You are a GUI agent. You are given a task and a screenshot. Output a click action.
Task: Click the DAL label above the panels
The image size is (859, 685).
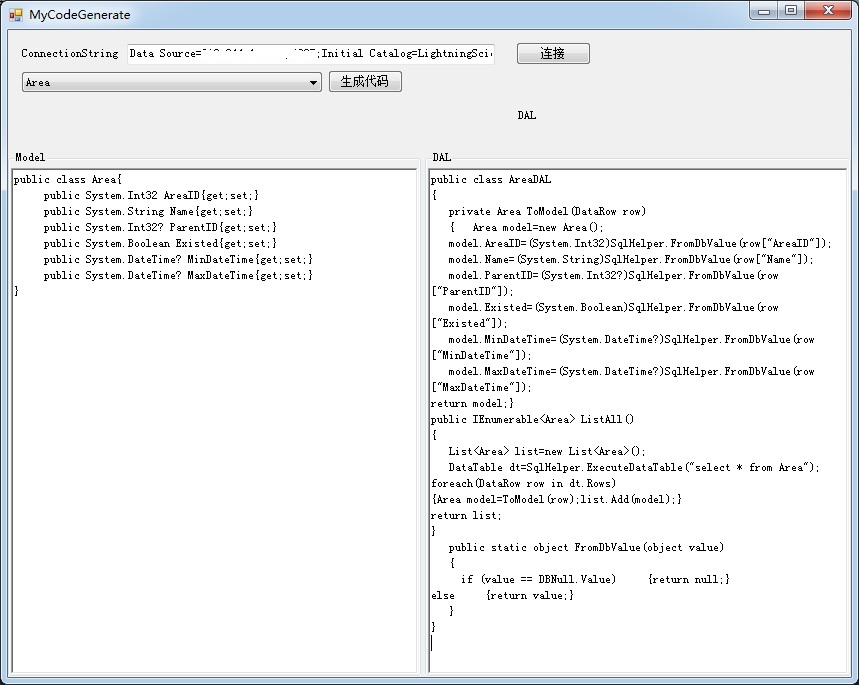pyautogui.click(x=526, y=115)
